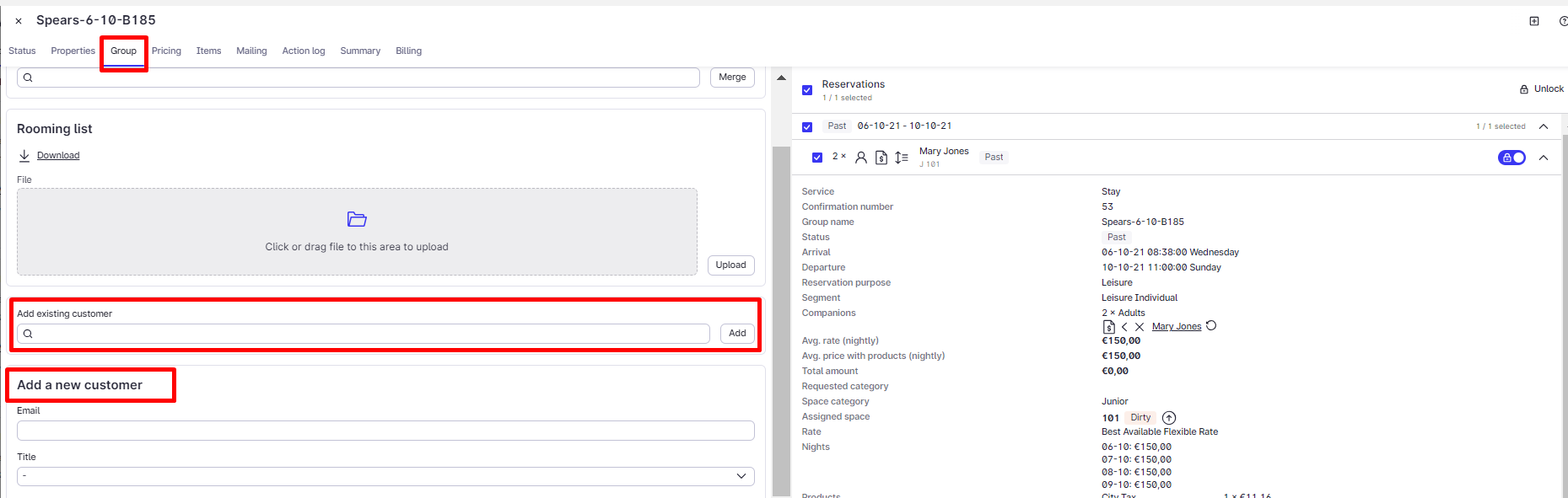Image resolution: width=1568 pixels, height=498 pixels.
Task: Open the Mary Jones companion link
Action: tap(1176, 327)
